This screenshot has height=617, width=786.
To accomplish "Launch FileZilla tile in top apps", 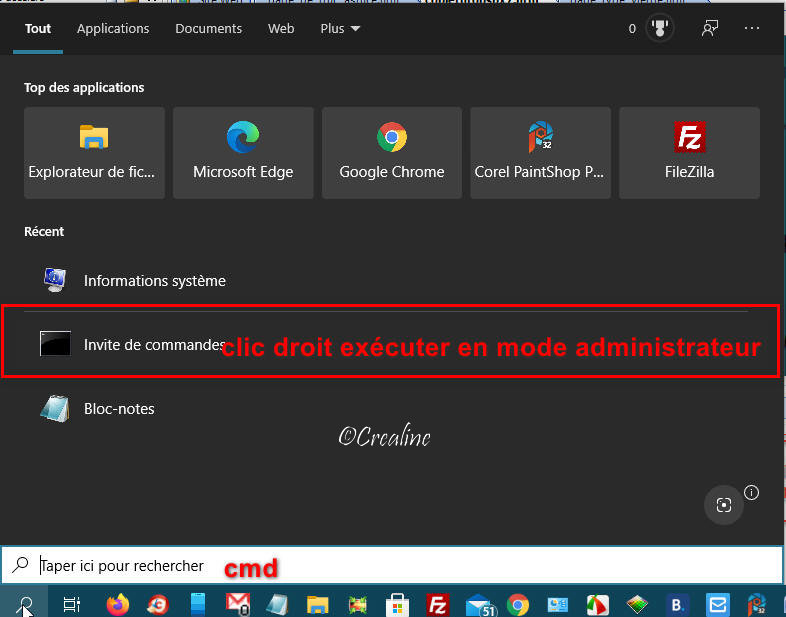I will pyautogui.click(x=689, y=152).
